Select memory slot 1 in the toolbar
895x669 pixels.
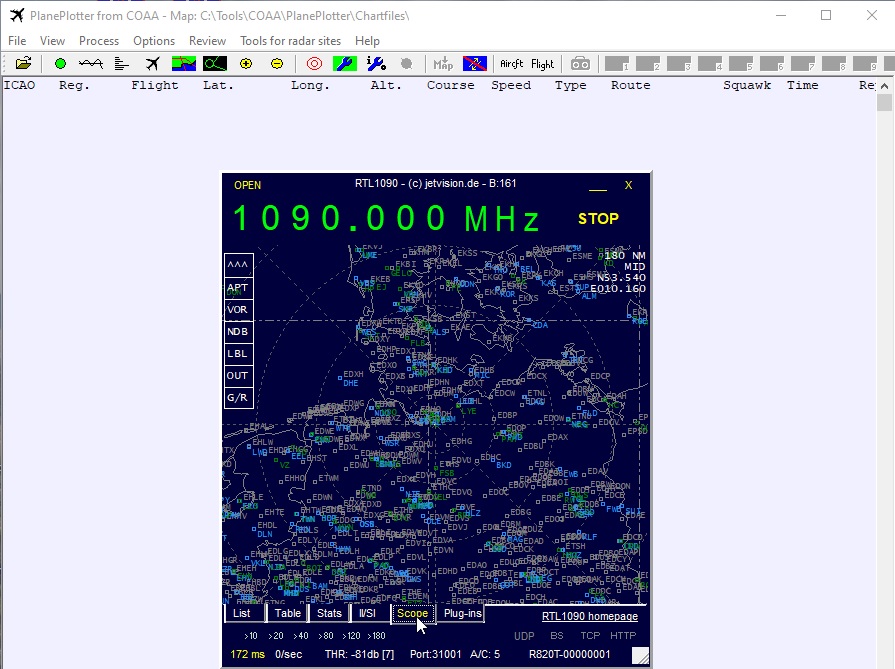point(617,63)
